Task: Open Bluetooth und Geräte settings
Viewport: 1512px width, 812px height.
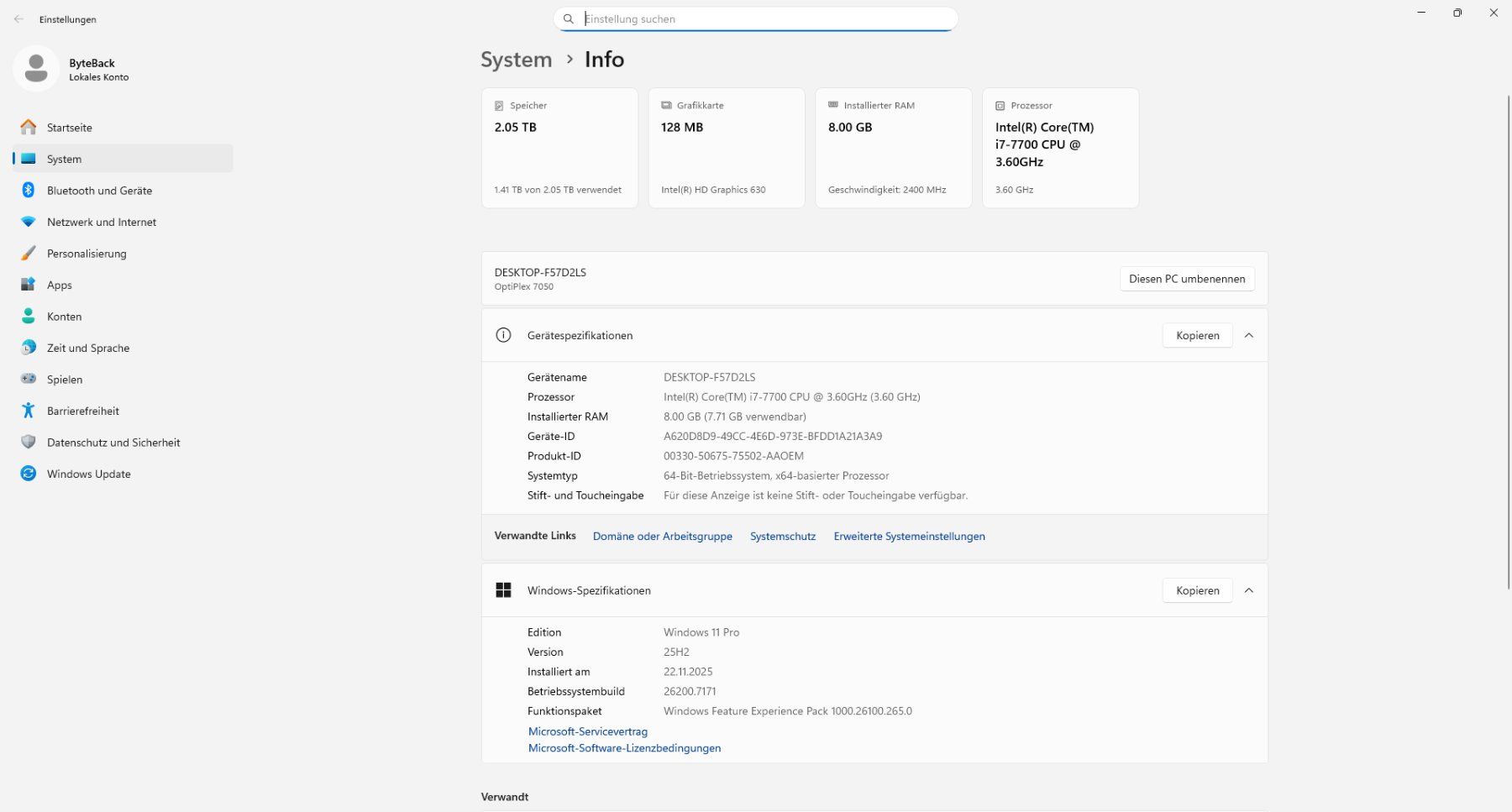Action: click(x=123, y=191)
